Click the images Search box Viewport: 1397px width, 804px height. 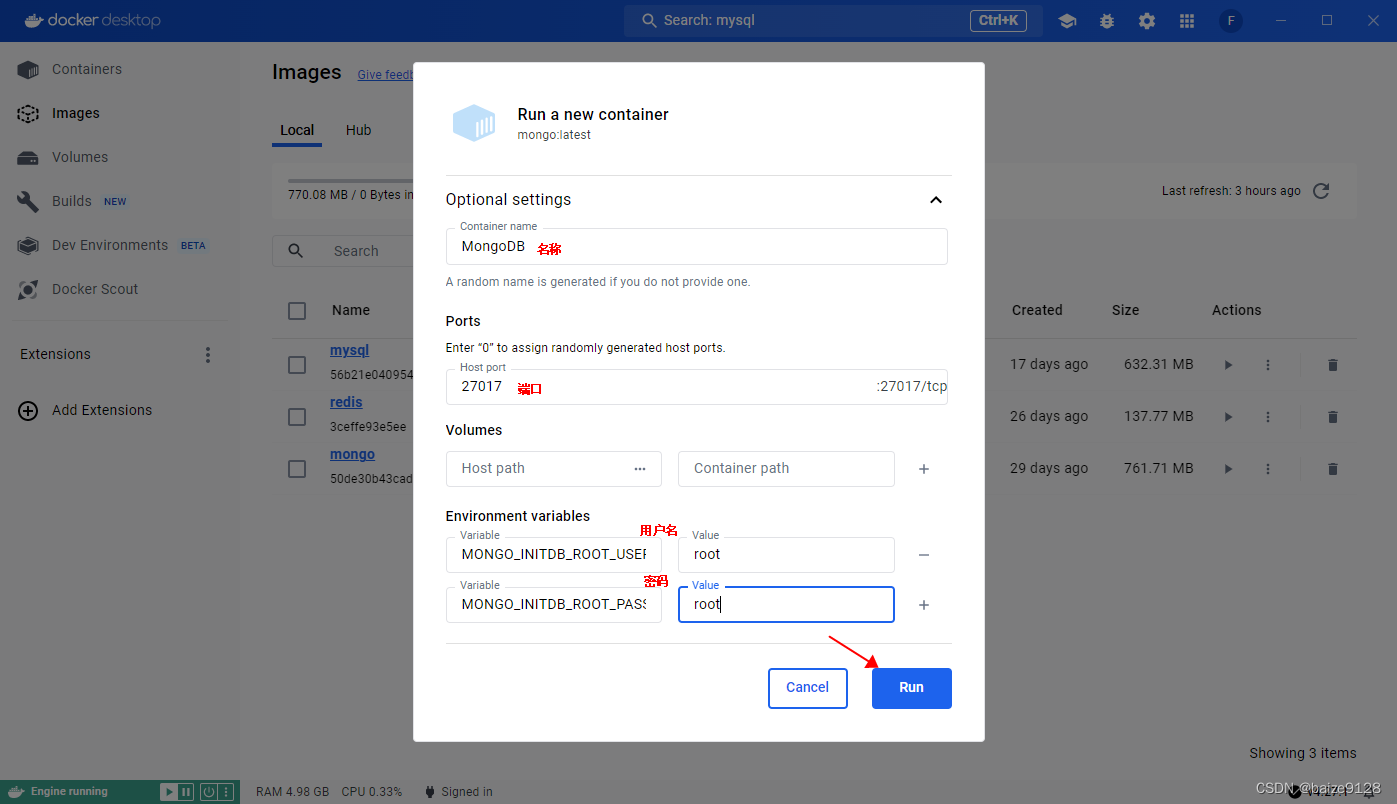point(343,251)
